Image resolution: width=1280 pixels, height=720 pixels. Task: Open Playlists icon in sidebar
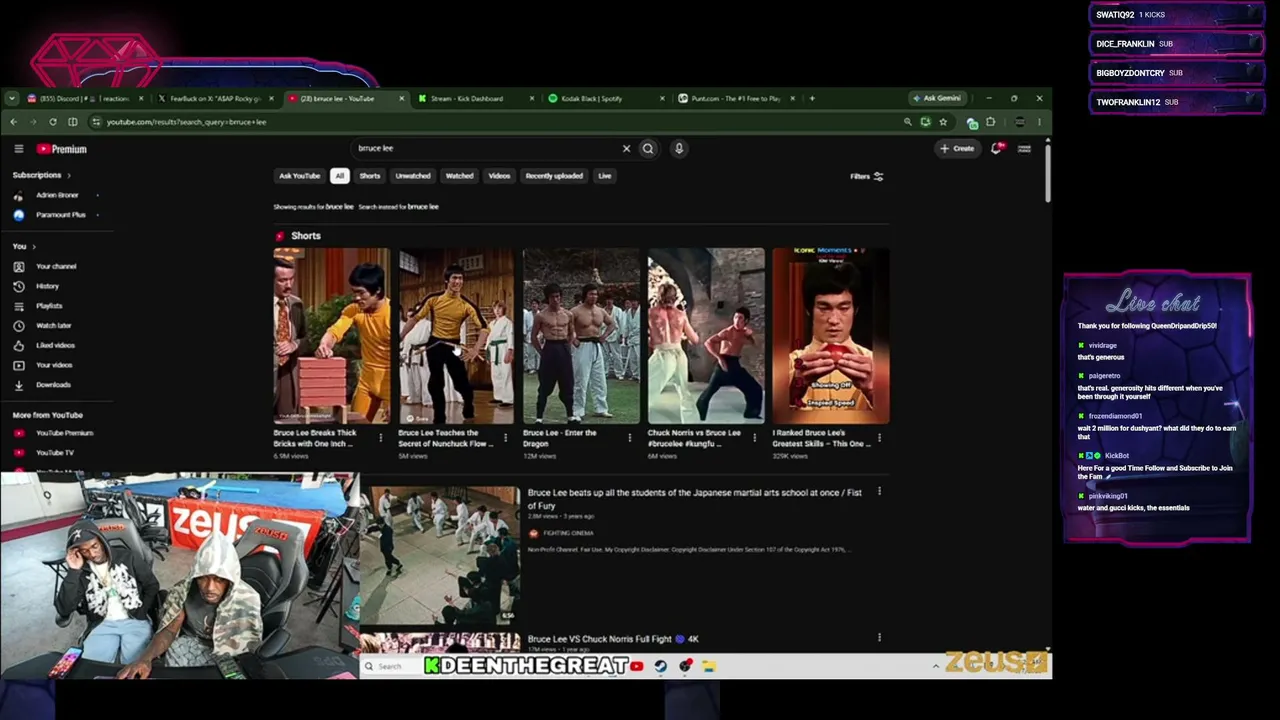pos(19,306)
